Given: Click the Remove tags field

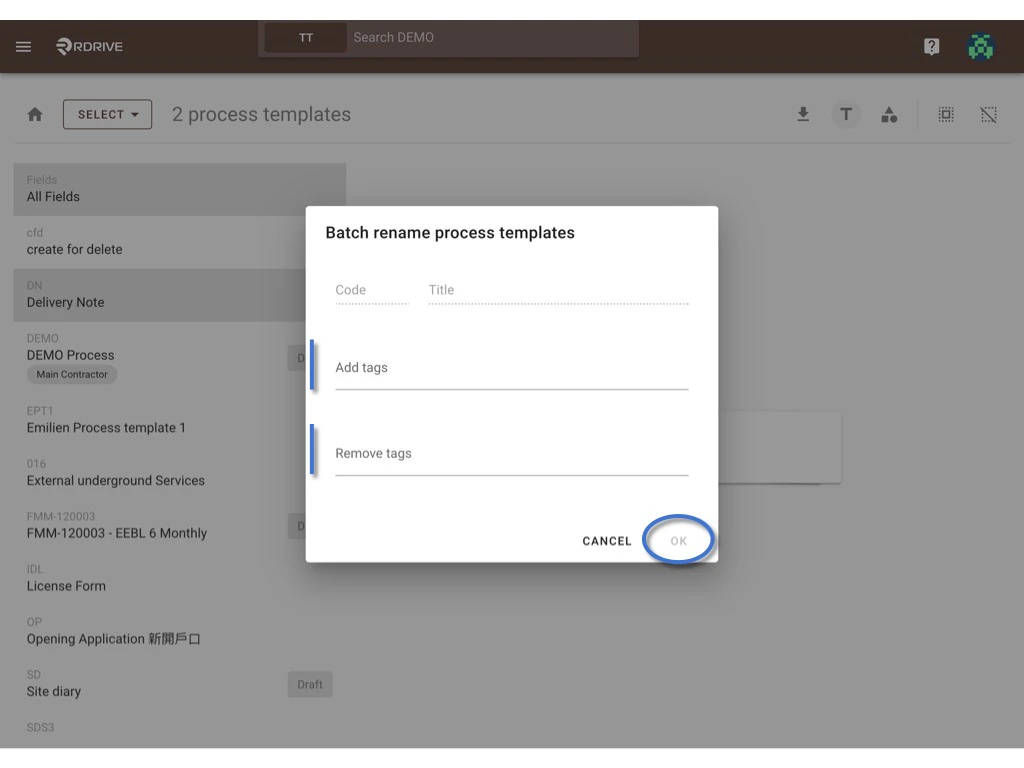Looking at the screenshot, I should point(510,456).
